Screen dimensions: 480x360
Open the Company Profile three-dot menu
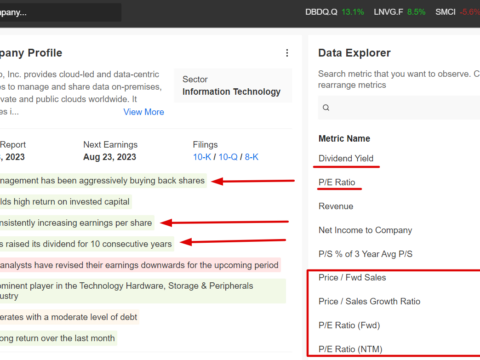tap(287, 53)
